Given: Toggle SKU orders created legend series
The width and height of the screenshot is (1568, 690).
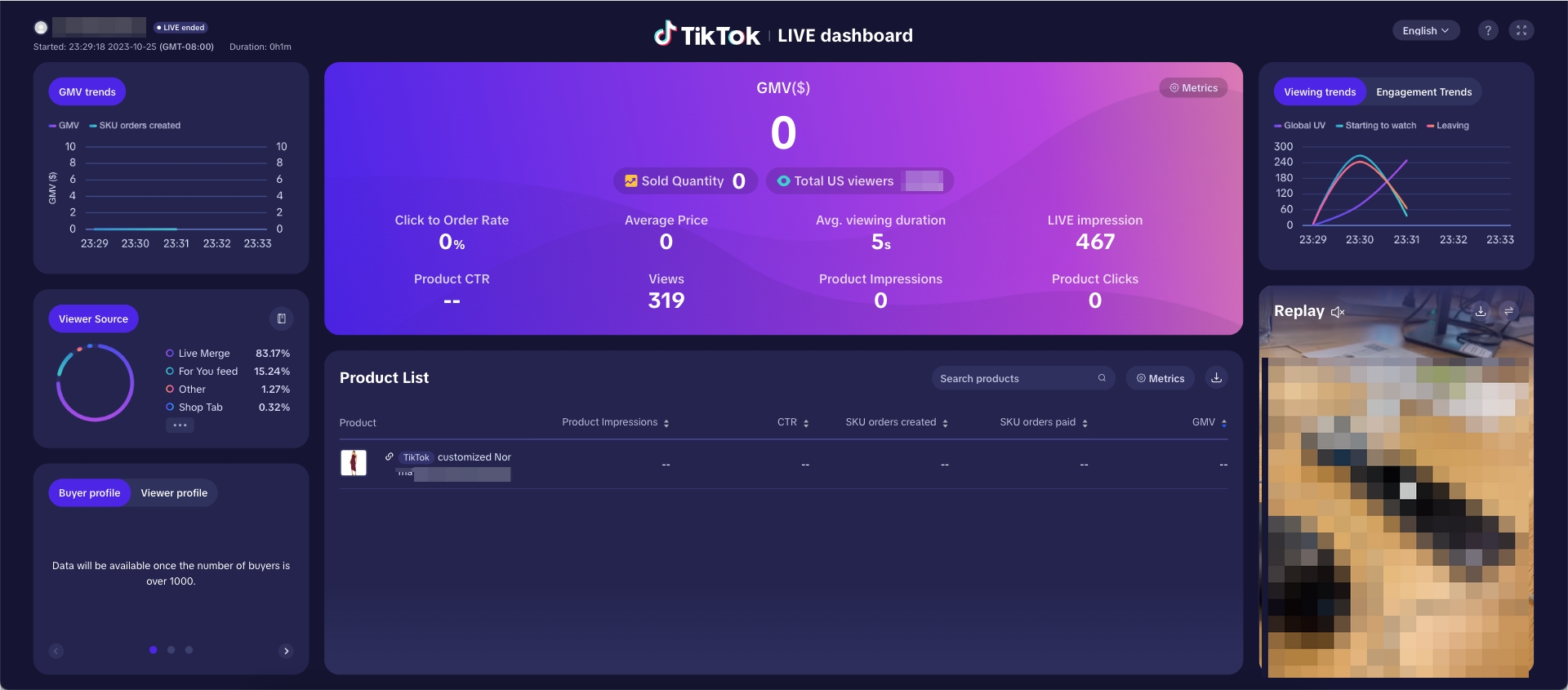Looking at the screenshot, I should click(x=135, y=126).
